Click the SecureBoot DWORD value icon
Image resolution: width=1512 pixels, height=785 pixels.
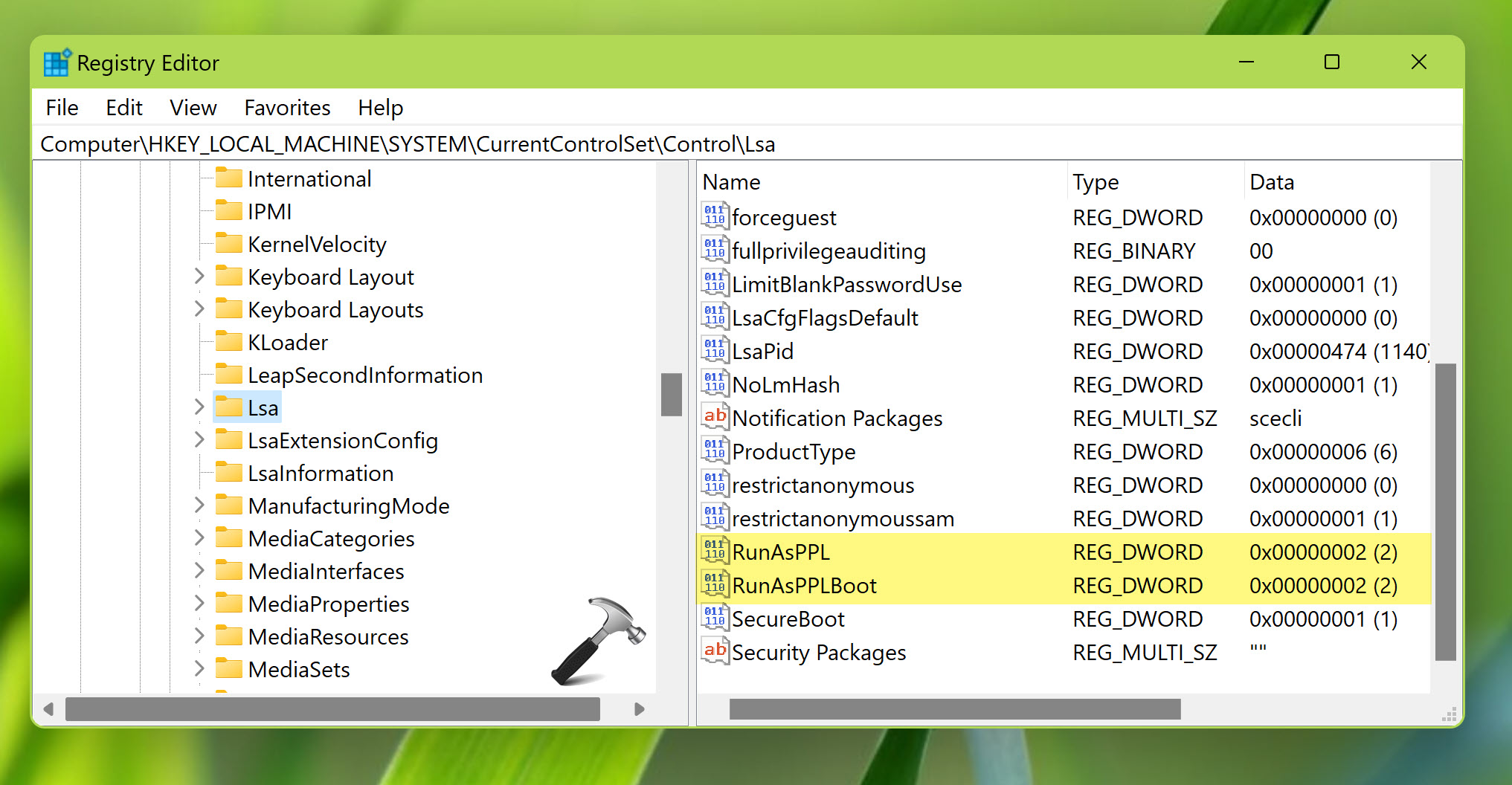714,618
